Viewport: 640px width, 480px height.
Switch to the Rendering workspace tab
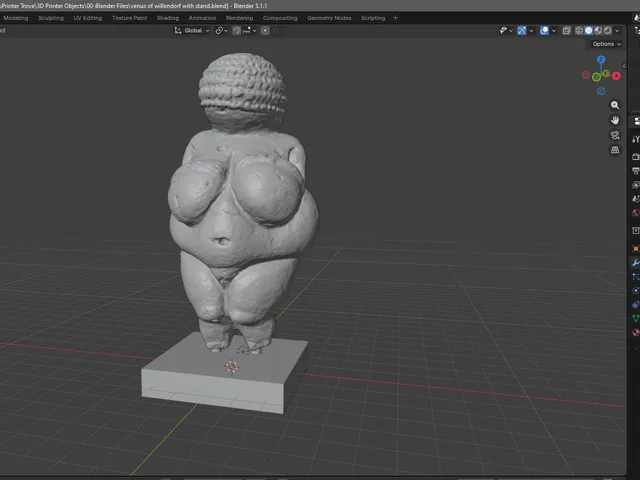tap(239, 18)
